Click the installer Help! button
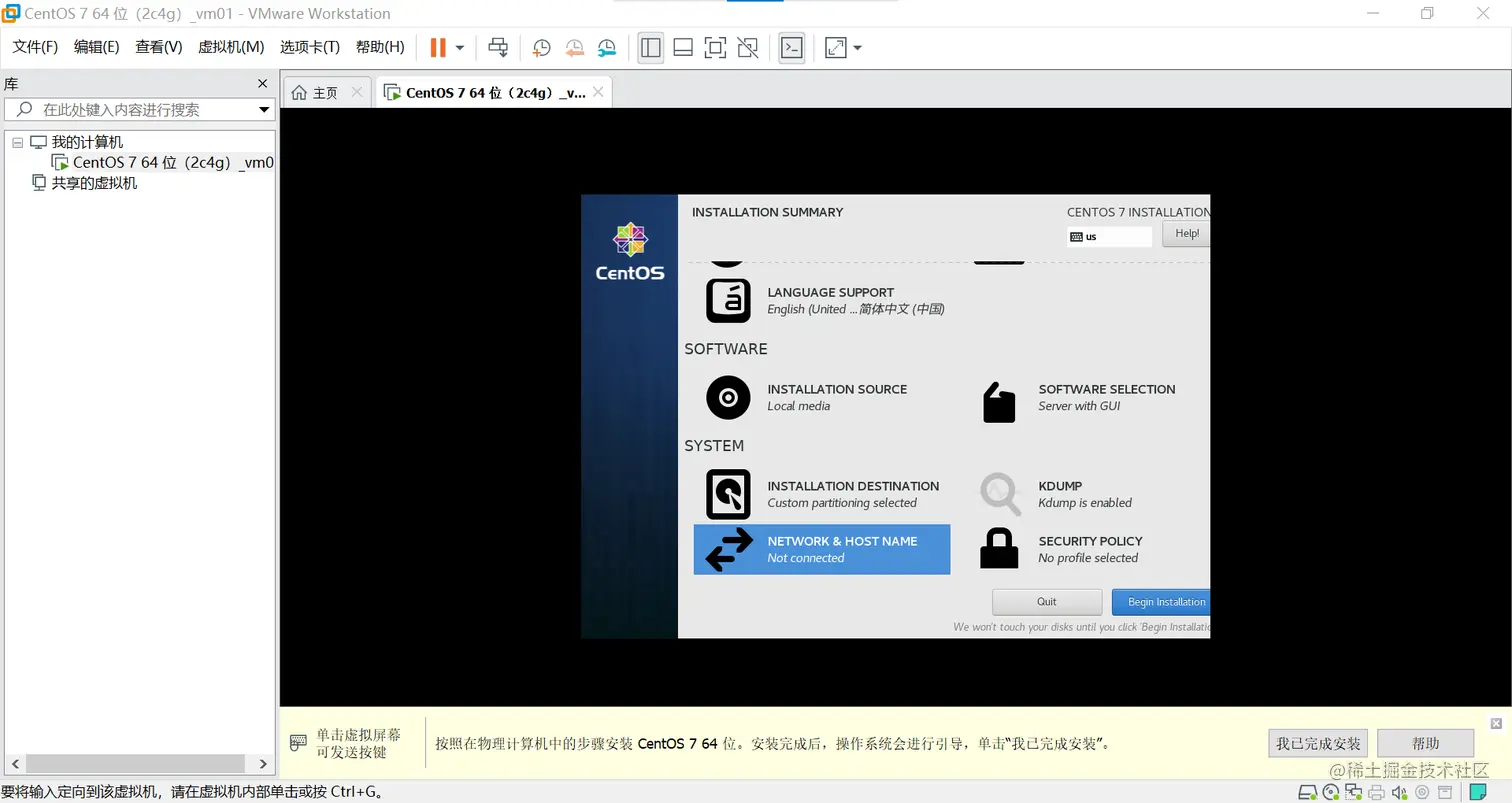Screen dimensions: 1512x803 tap(1186, 233)
